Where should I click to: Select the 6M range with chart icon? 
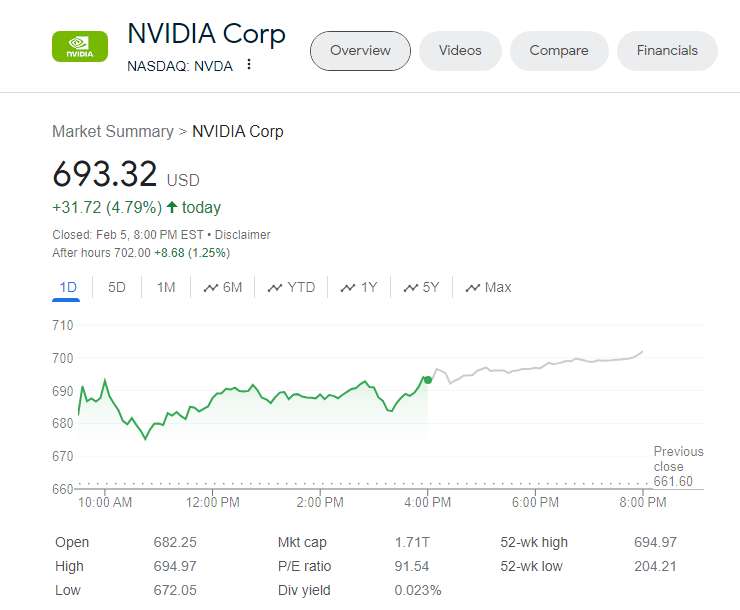click(x=222, y=287)
